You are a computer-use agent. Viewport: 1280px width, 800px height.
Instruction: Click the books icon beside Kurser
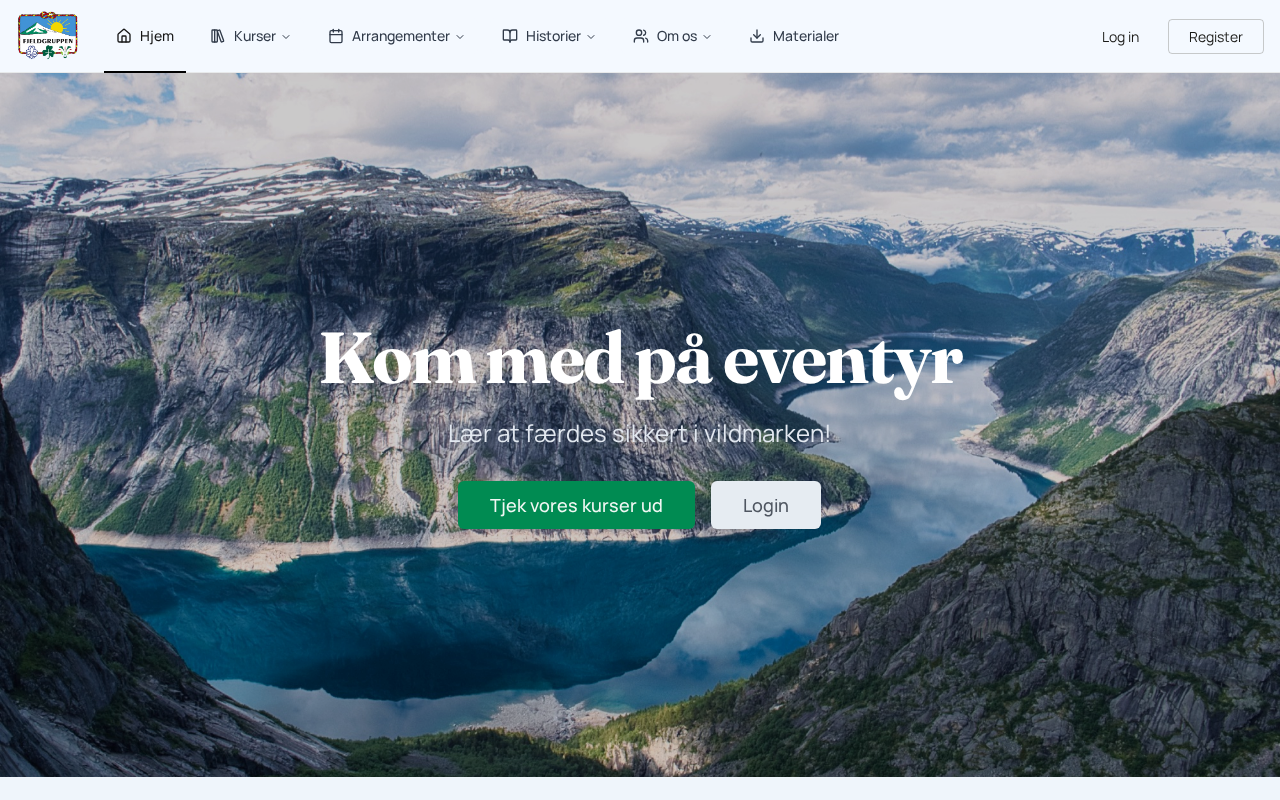[218, 36]
